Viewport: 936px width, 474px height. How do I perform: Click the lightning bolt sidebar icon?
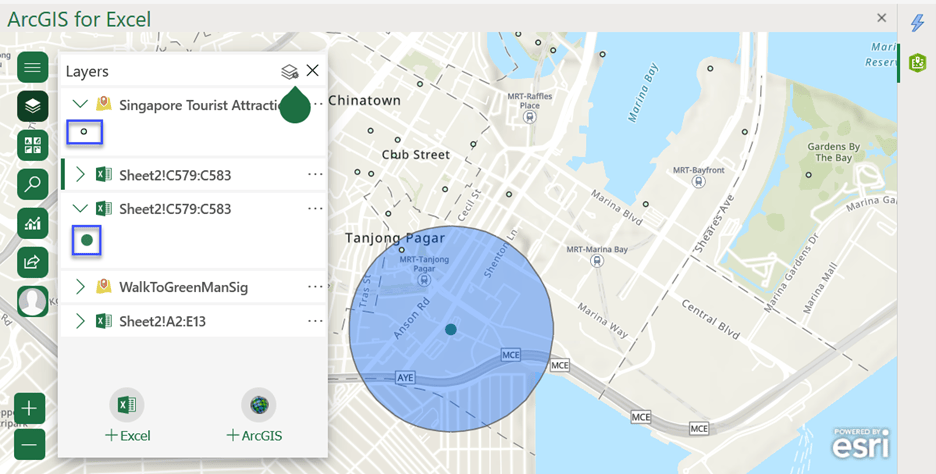click(x=917, y=23)
